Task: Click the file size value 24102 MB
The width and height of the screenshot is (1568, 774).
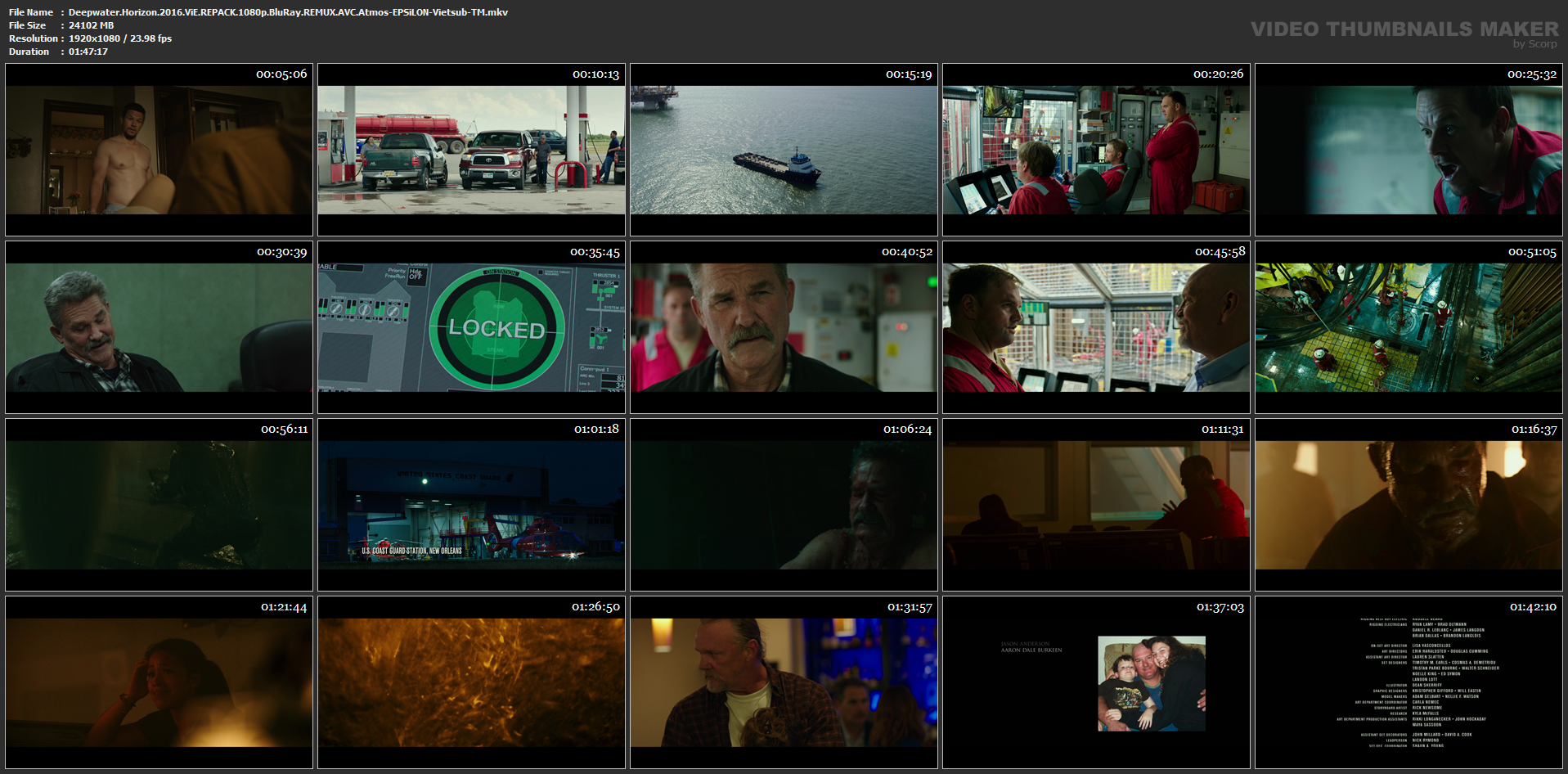Action: click(x=91, y=25)
